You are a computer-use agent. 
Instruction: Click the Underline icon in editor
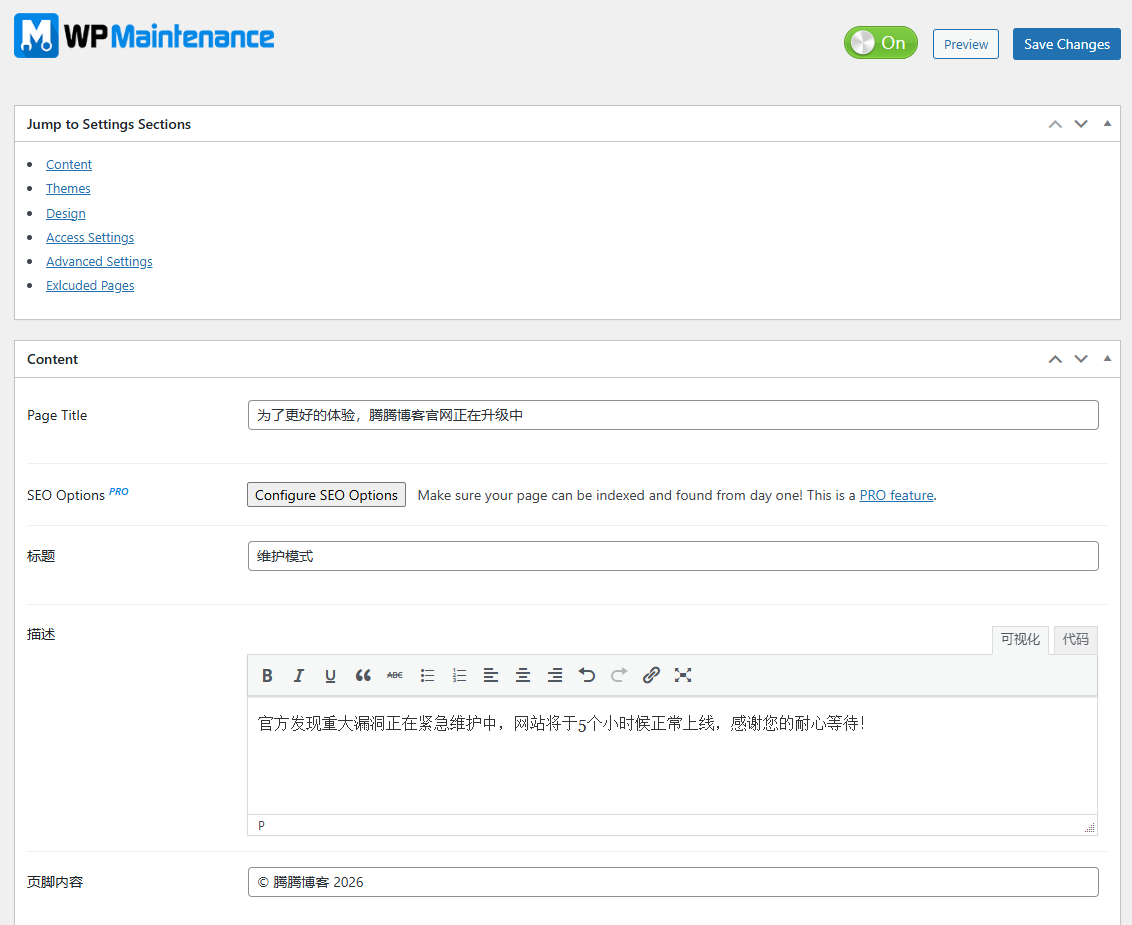point(330,676)
